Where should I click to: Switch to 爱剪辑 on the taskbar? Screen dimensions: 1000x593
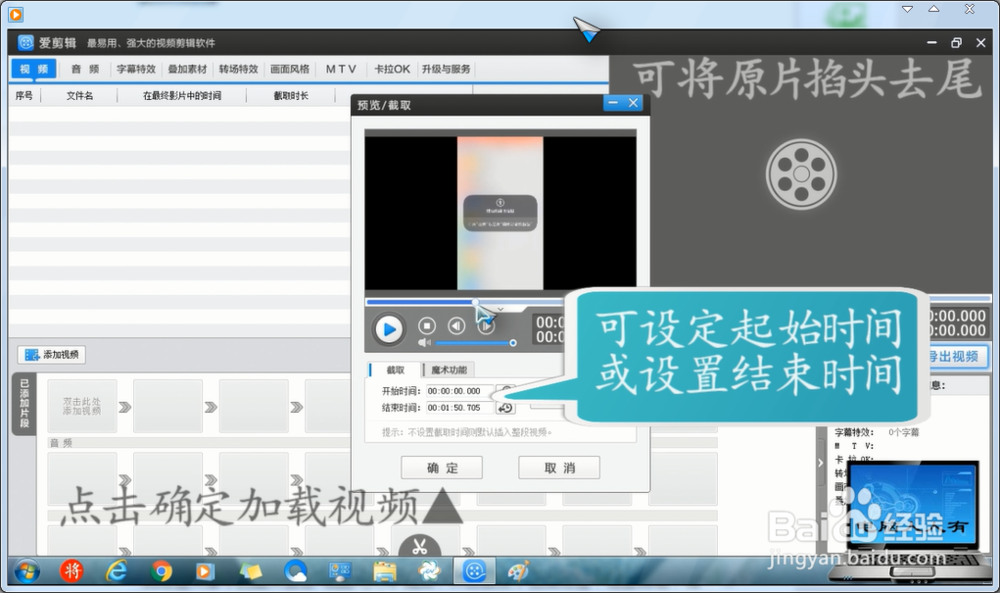pyautogui.click(x=474, y=571)
